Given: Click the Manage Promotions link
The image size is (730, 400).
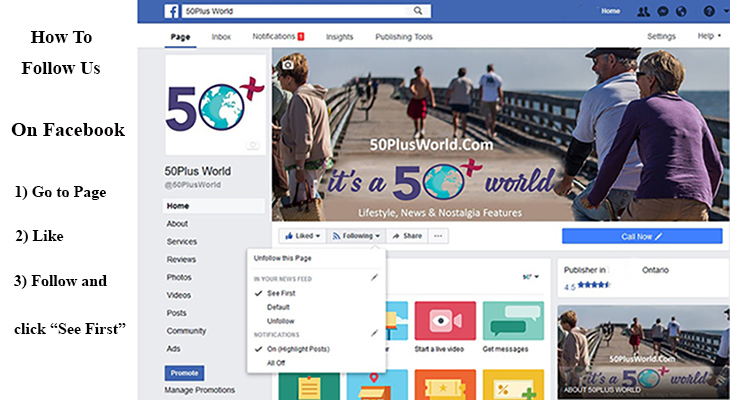Looking at the screenshot, I should (x=200, y=390).
